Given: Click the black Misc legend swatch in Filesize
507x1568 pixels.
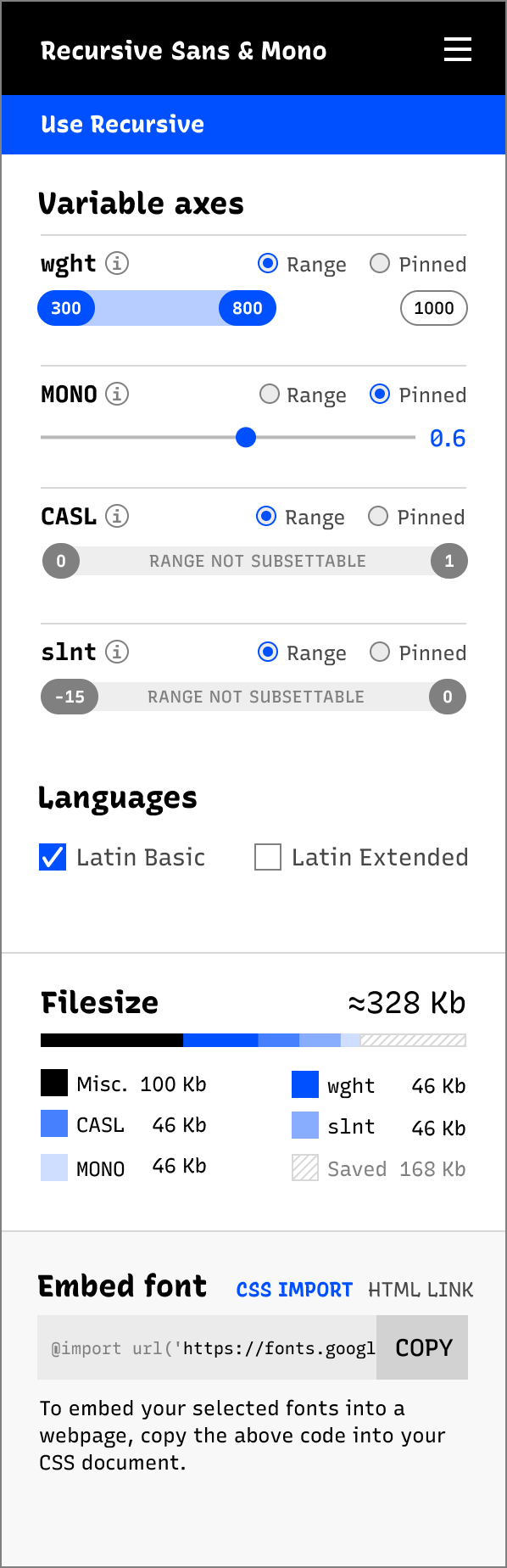Looking at the screenshot, I should click(x=52, y=1084).
